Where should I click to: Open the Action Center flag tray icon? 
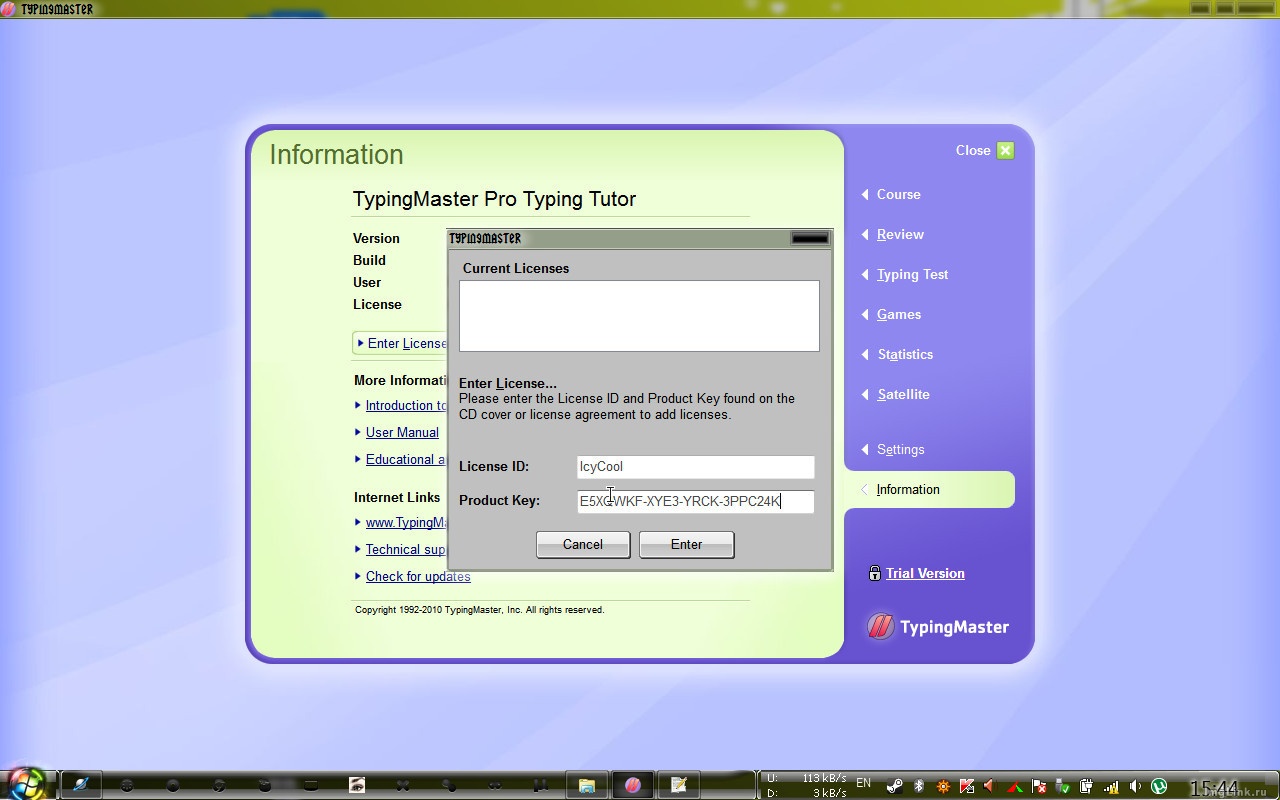point(1039,786)
